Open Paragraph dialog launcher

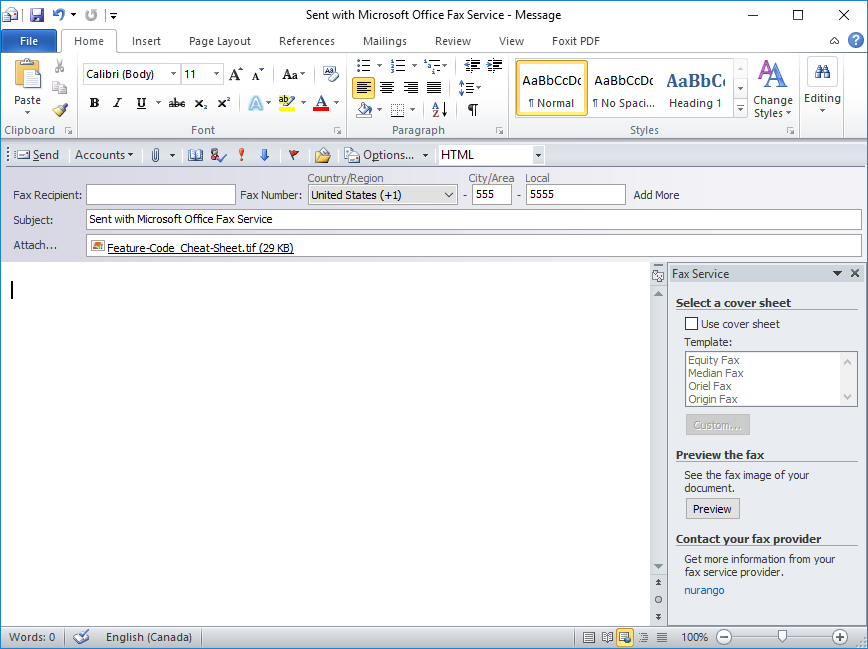[x=499, y=131]
